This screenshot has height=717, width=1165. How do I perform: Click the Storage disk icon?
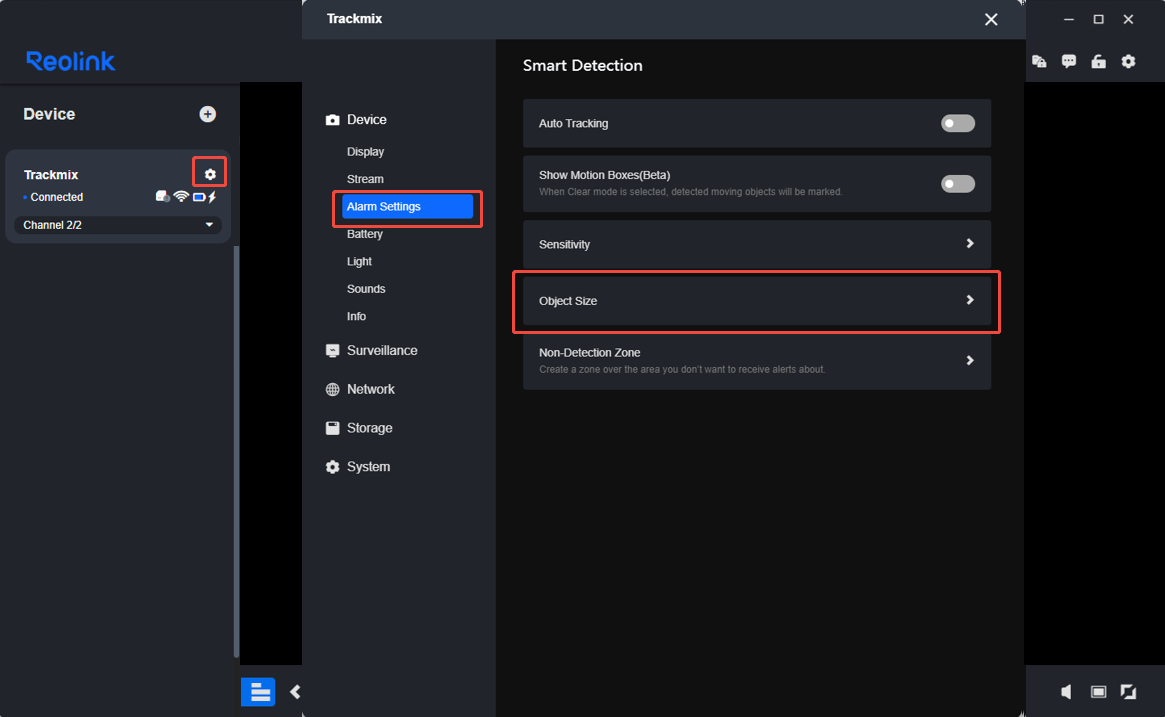pyautogui.click(x=332, y=428)
